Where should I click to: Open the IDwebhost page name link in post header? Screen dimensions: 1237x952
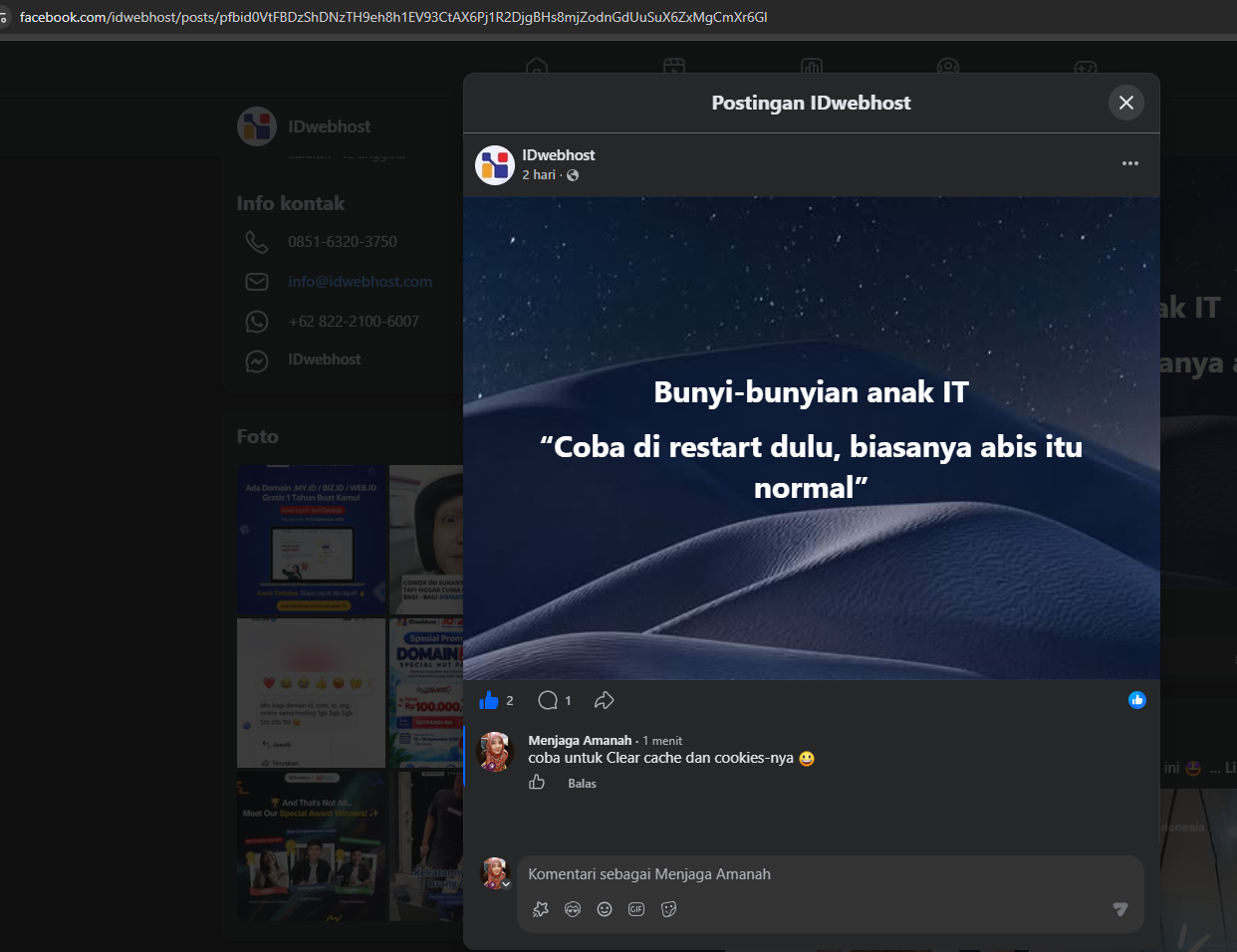559,155
